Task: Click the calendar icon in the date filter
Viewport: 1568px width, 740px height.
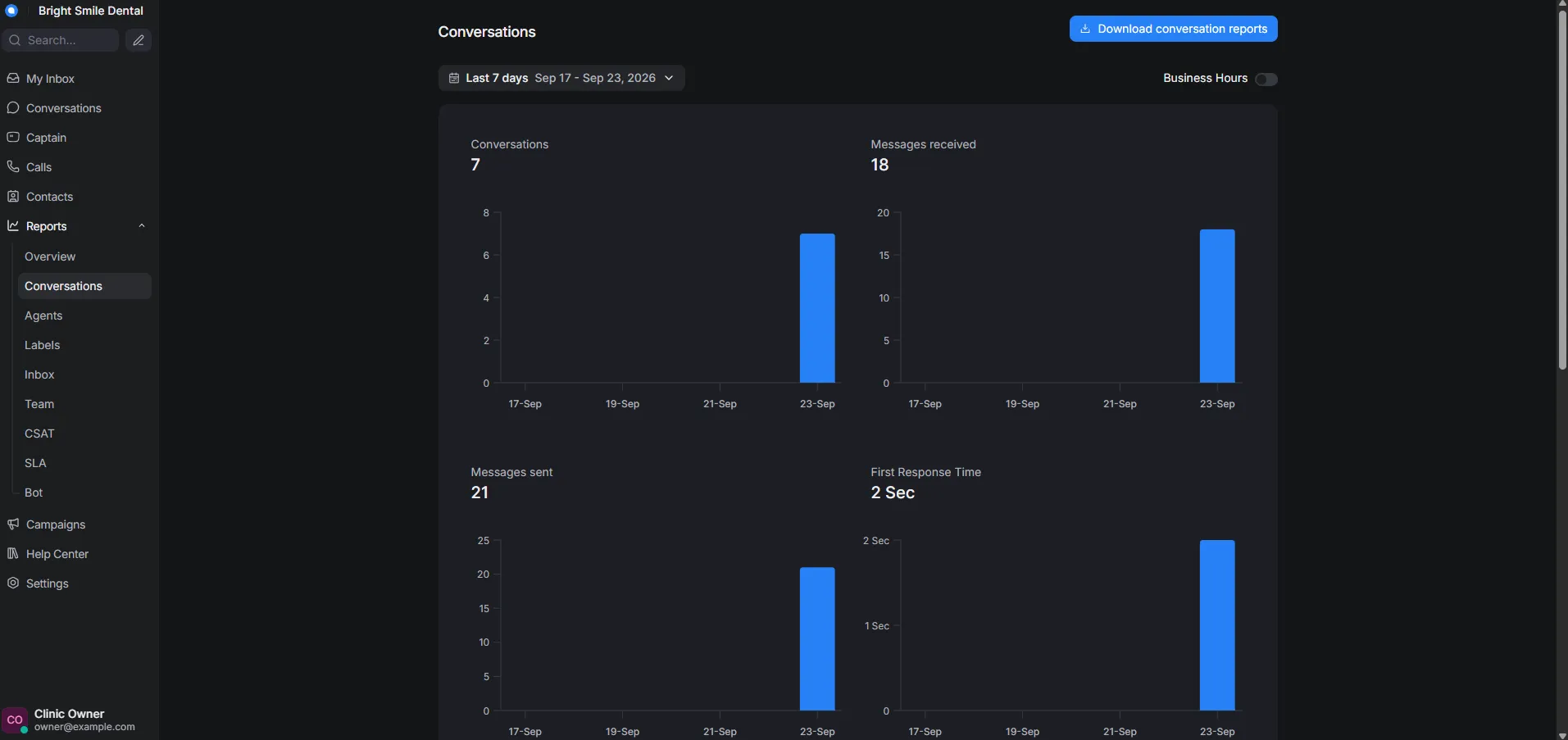Action: [x=454, y=78]
